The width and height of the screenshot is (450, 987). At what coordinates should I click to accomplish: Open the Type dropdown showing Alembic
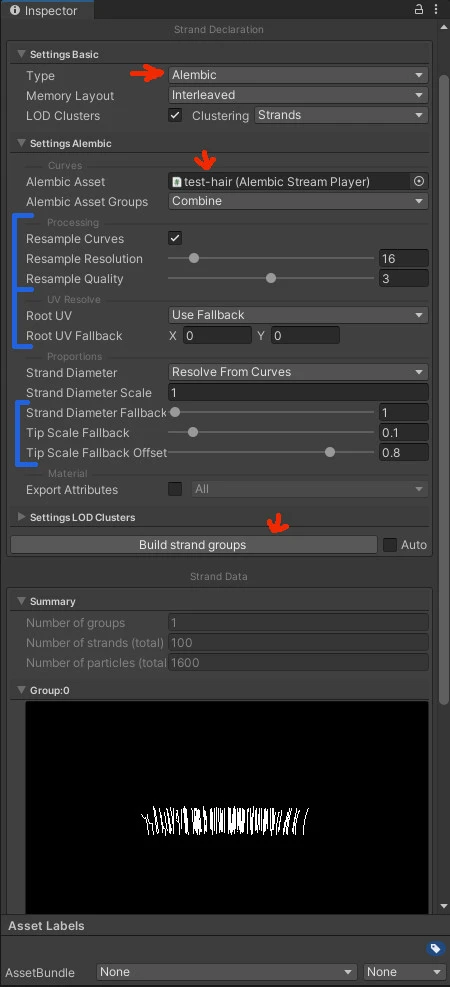point(298,75)
